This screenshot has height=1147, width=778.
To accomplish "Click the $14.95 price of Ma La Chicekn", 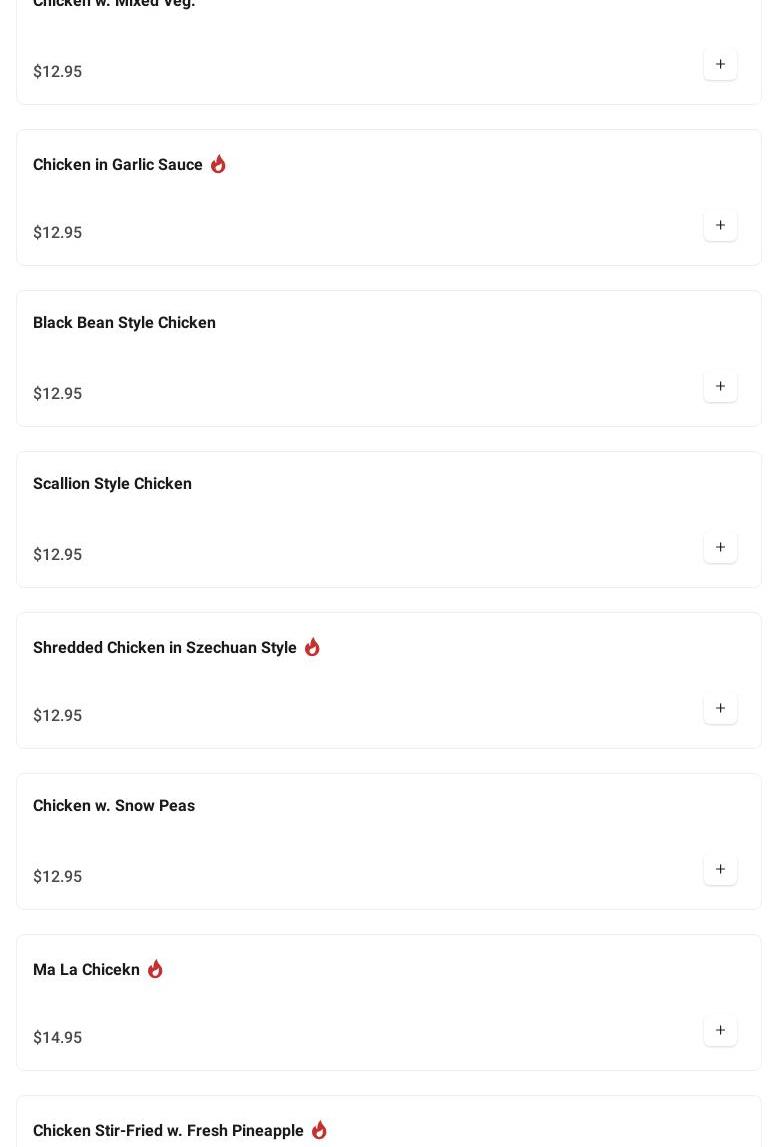I will click(x=58, y=1038).
